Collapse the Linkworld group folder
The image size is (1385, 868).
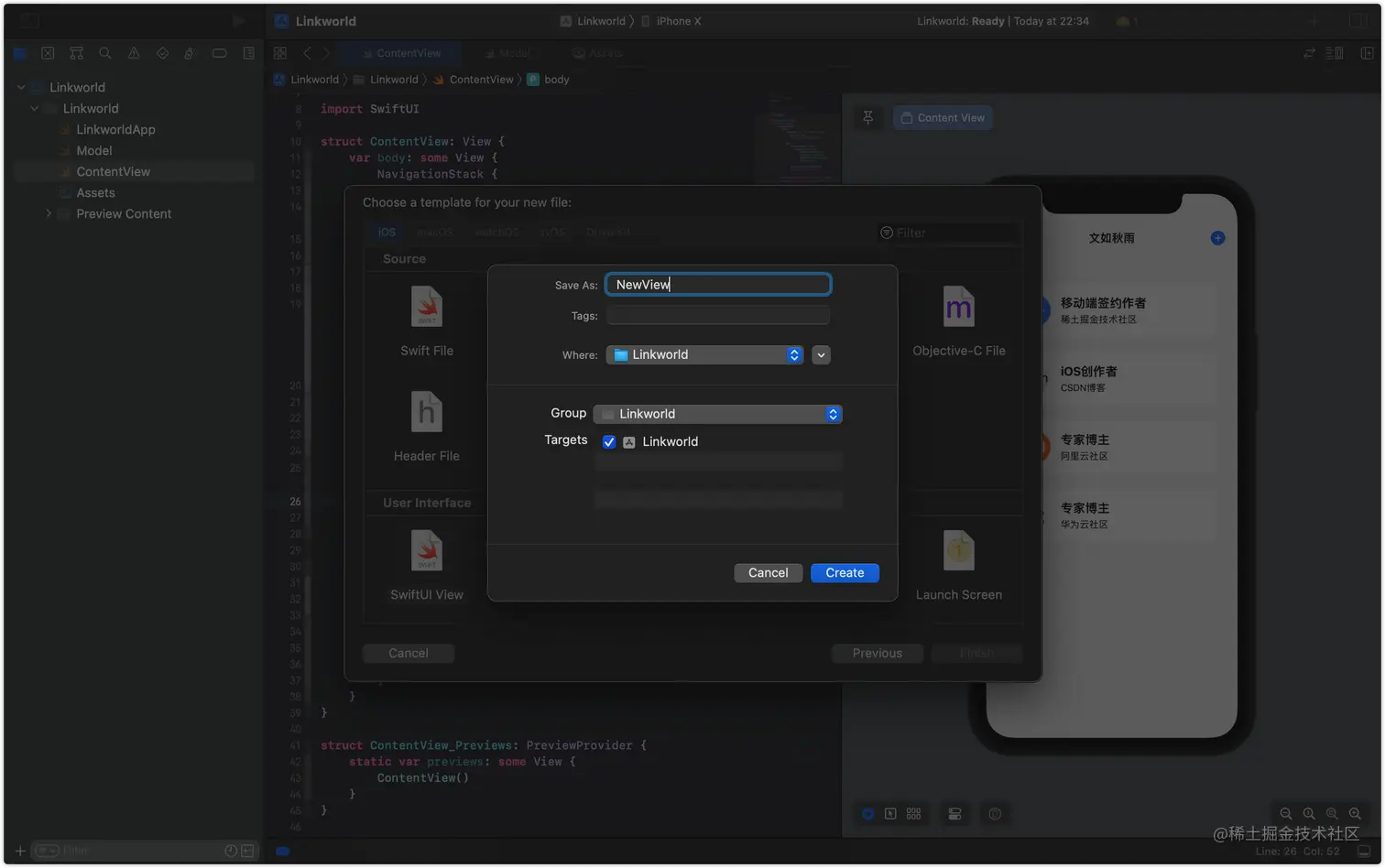35,109
